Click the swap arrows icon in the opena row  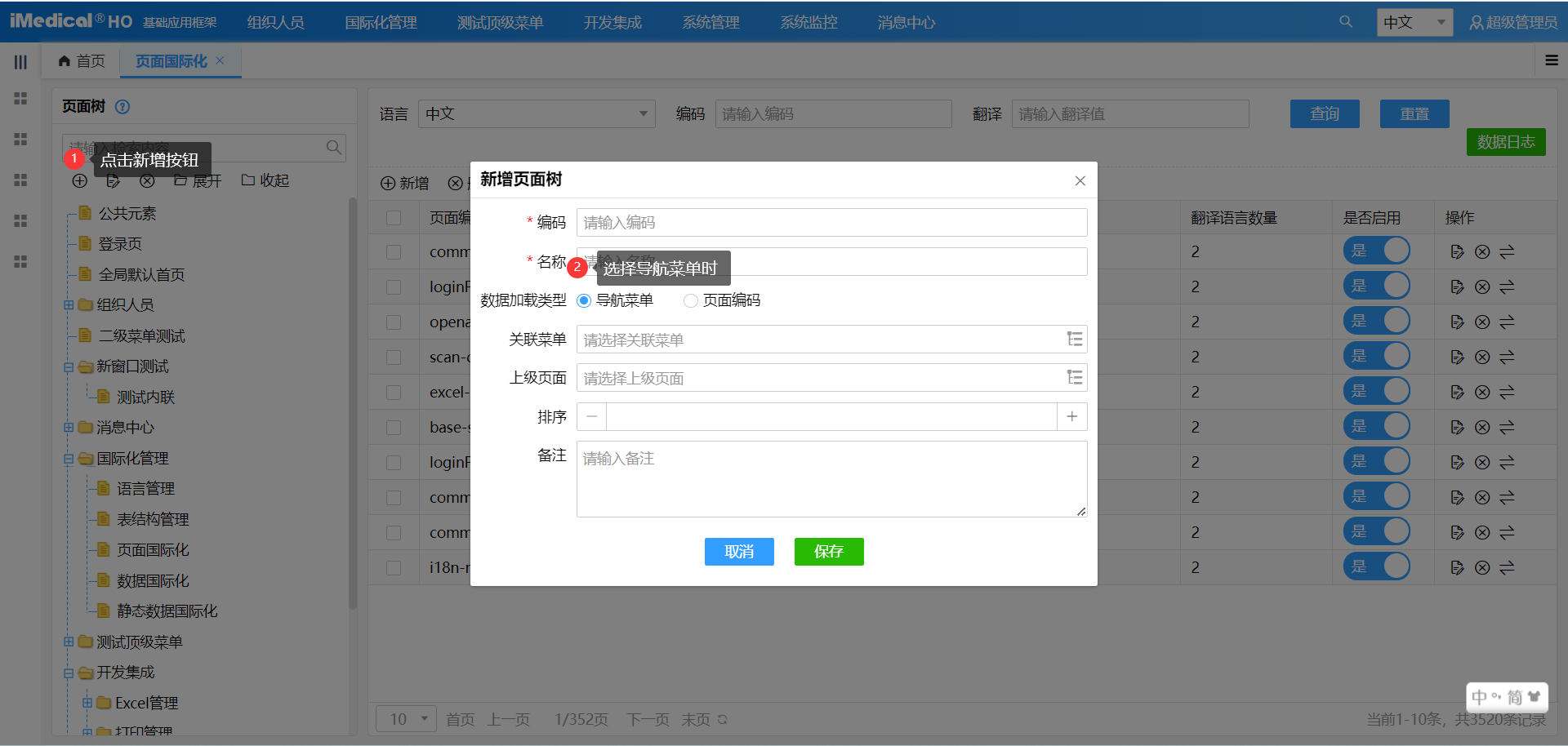pyautogui.click(x=1507, y=322)
